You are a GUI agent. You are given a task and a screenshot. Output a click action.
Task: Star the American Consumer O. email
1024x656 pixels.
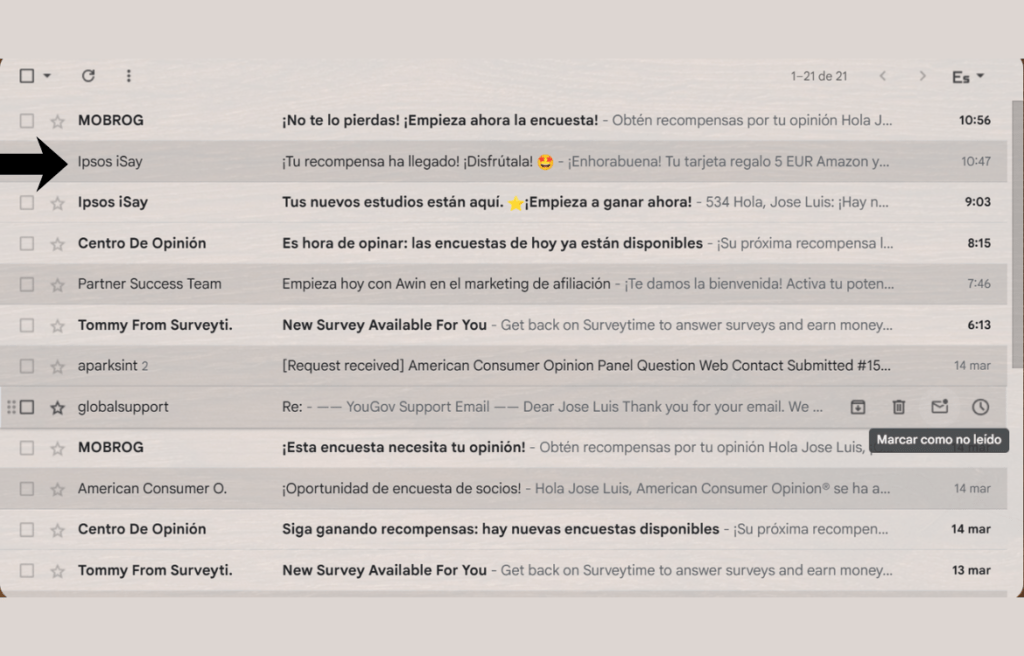click(57, 489)
